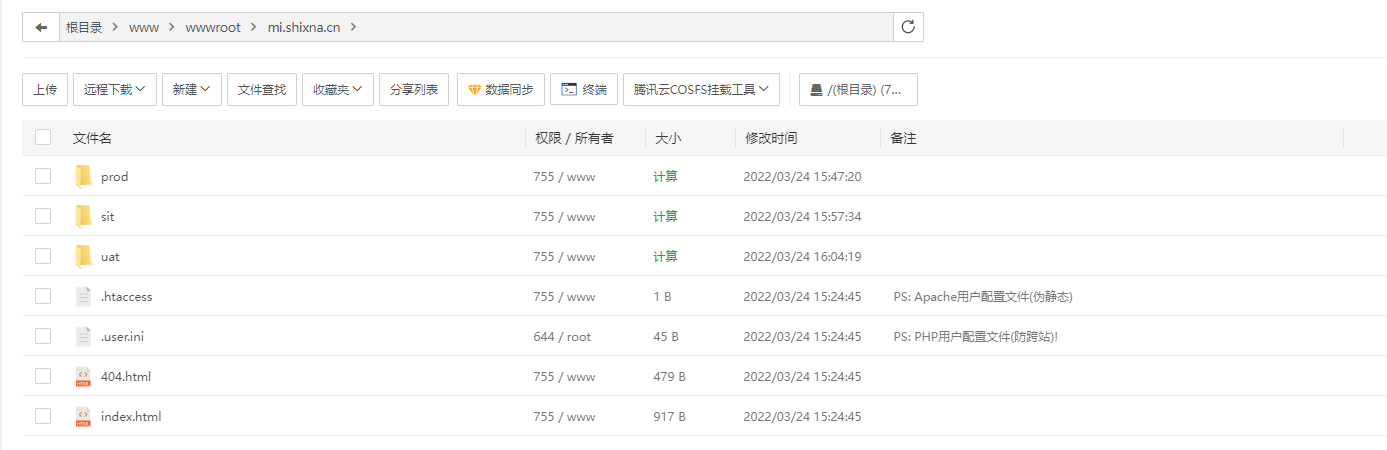Select the checkbox next to .user.ini
Image resolution: width=1387 pixels, height=450 pixels.
point(43,336)
